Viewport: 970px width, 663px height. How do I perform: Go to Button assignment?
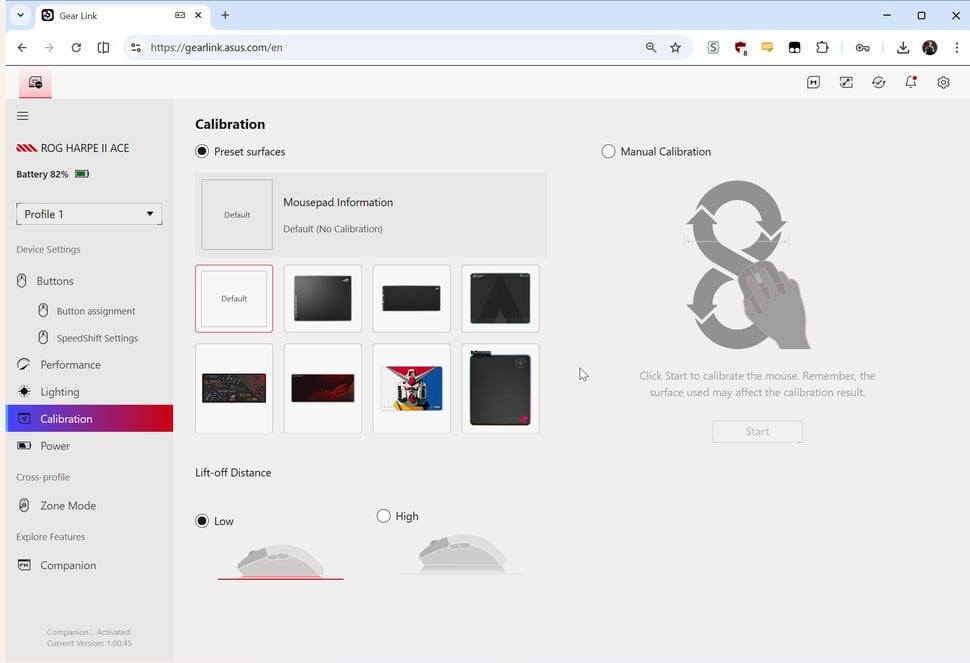point(96,311)
